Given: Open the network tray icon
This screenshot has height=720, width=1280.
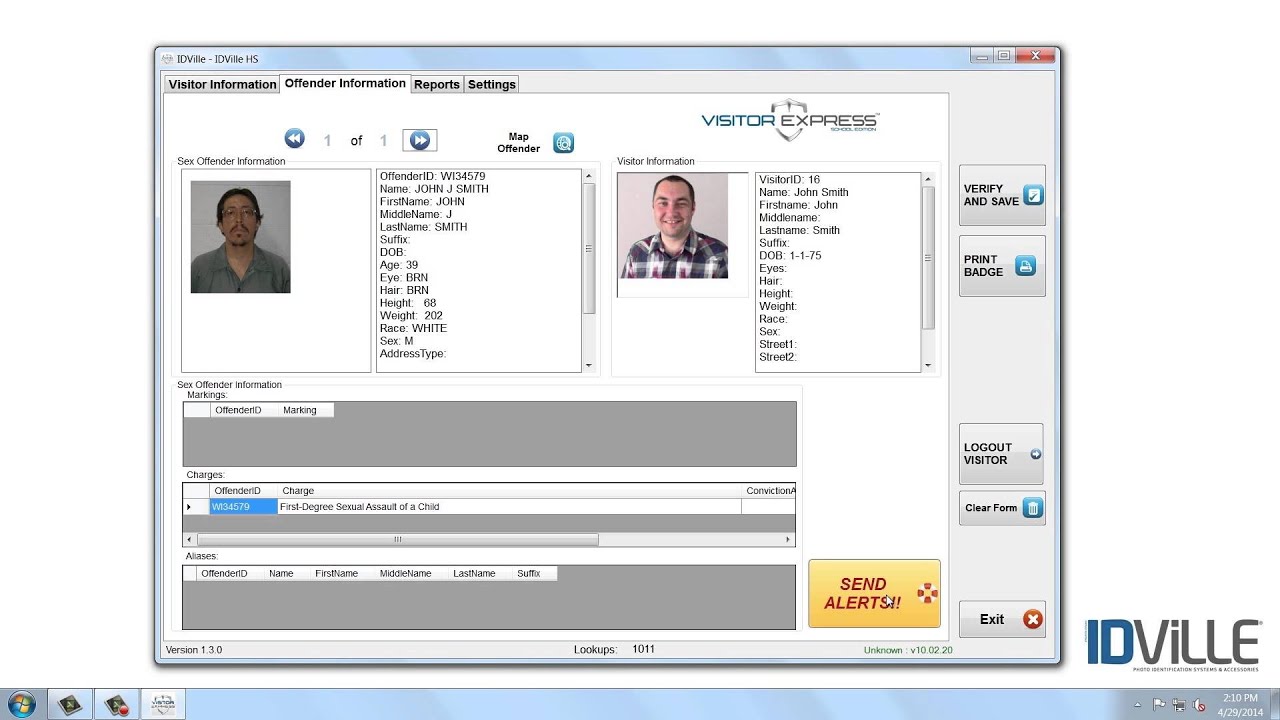Looking at the screenshot, I should [1179, 705].
